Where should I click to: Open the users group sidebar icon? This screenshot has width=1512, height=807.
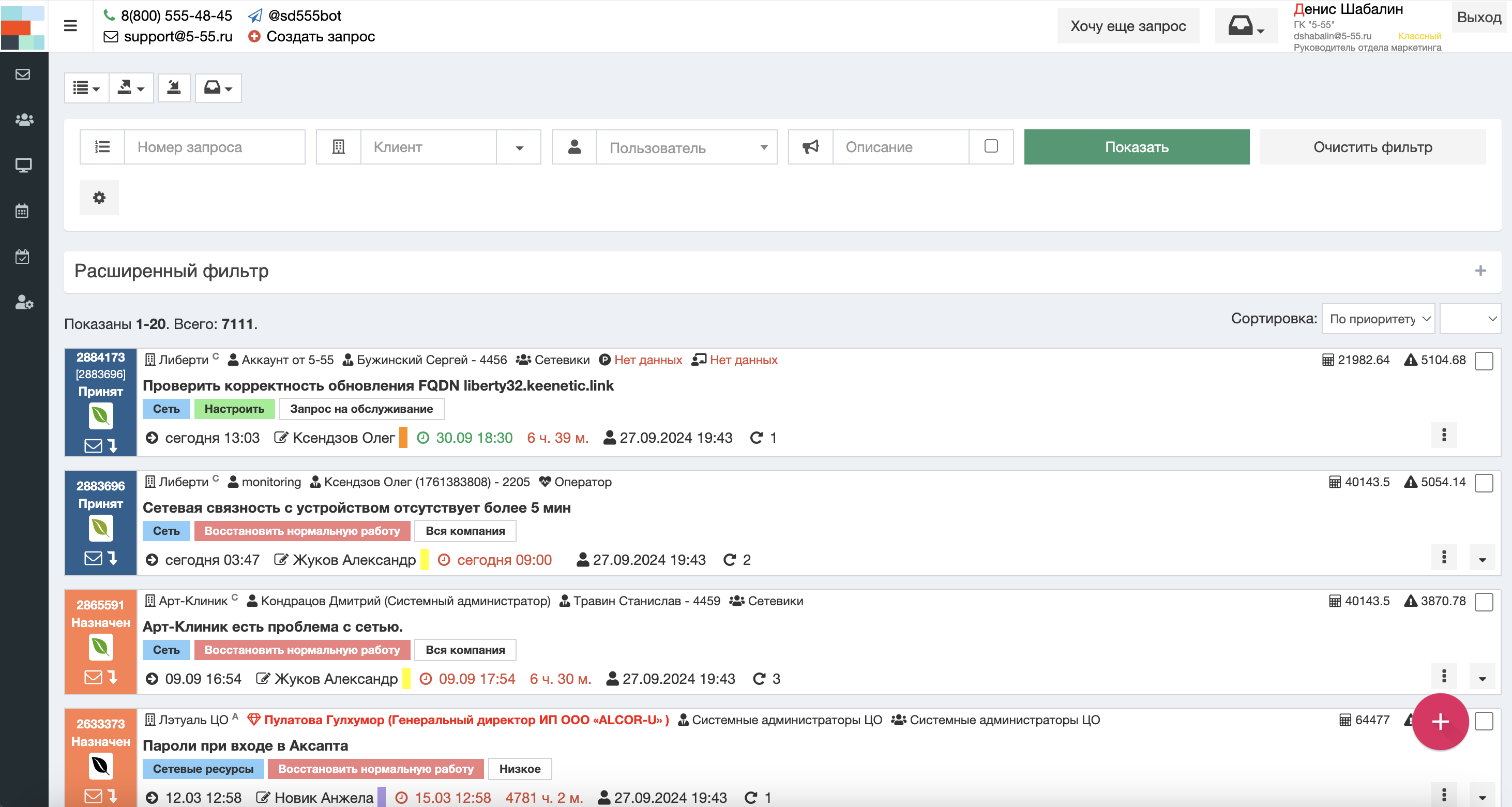coord(23,120)
